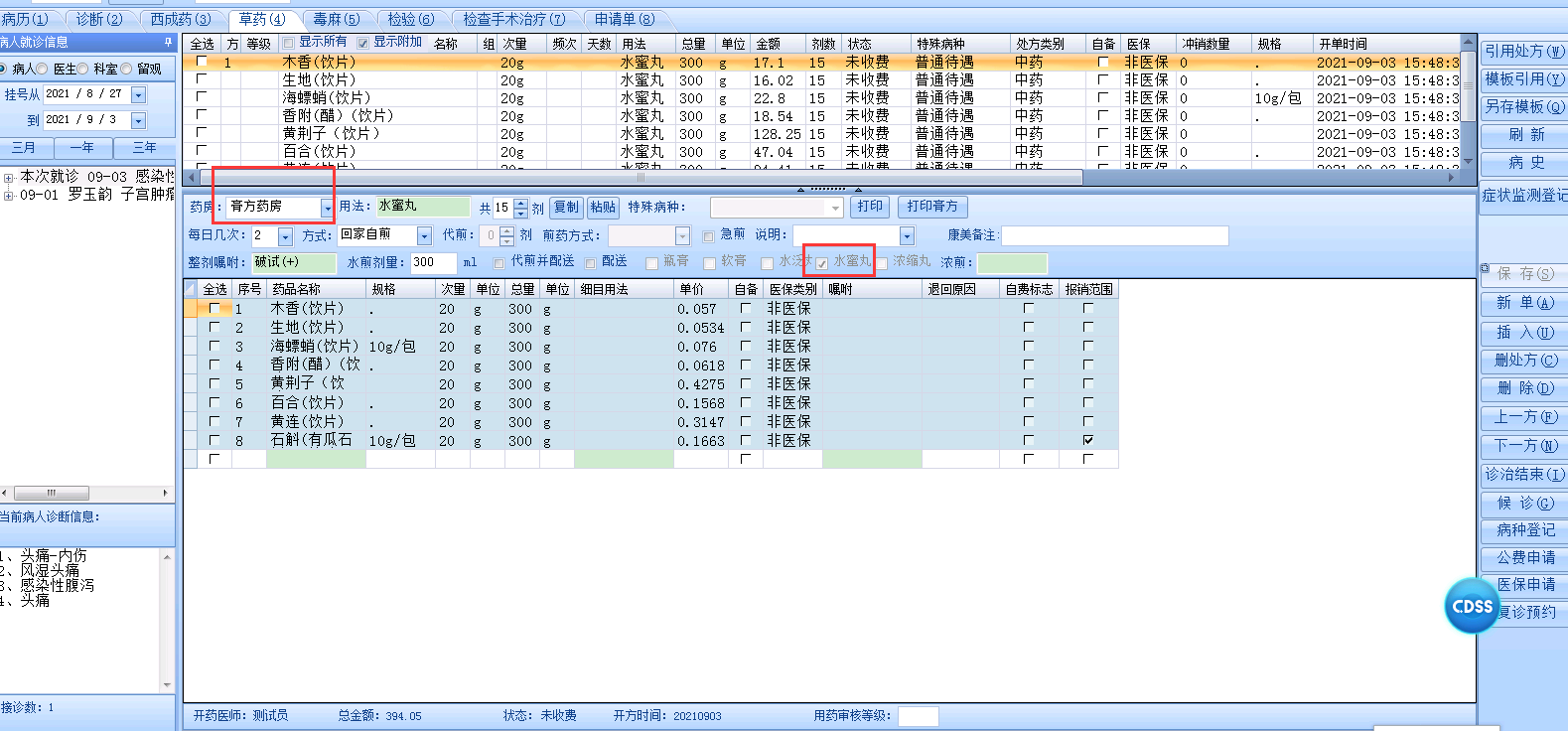Screen dimensions: 1568x731
Task: Check the 自备 box for 黄连(饮片) row
Action: click(746, 421)
